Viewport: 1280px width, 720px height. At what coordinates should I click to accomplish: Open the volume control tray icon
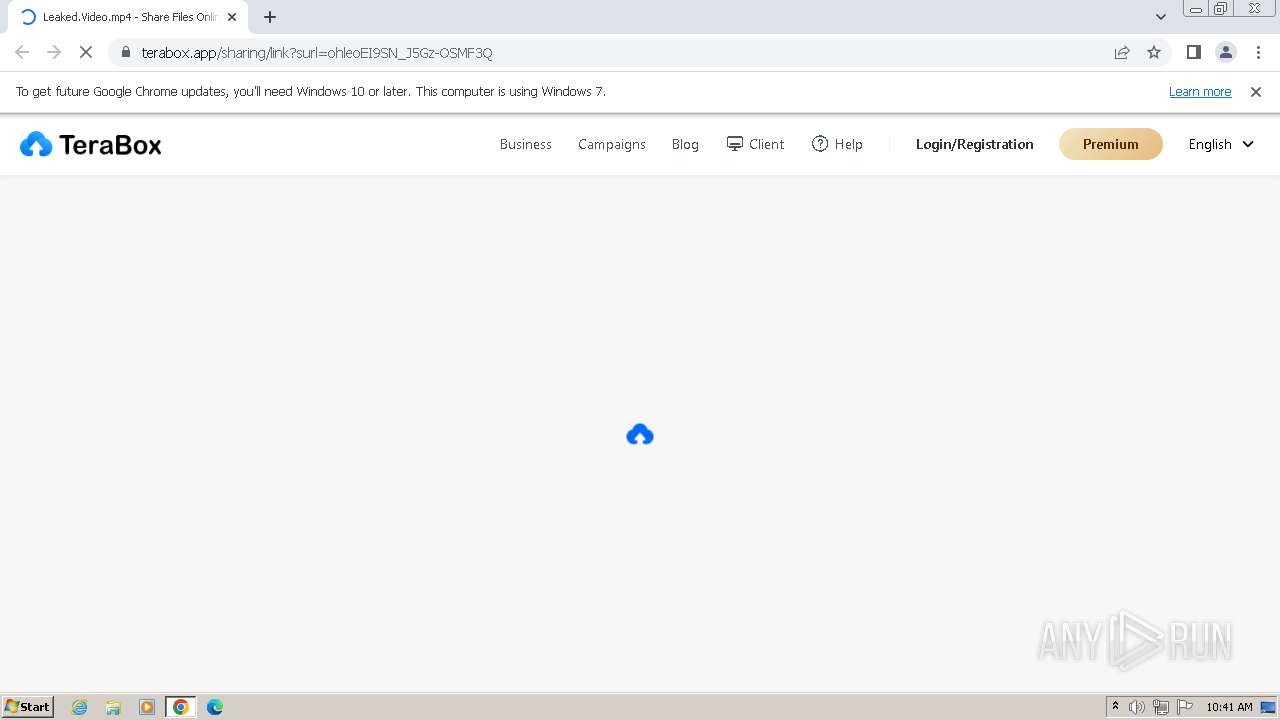pos(1137,707)
